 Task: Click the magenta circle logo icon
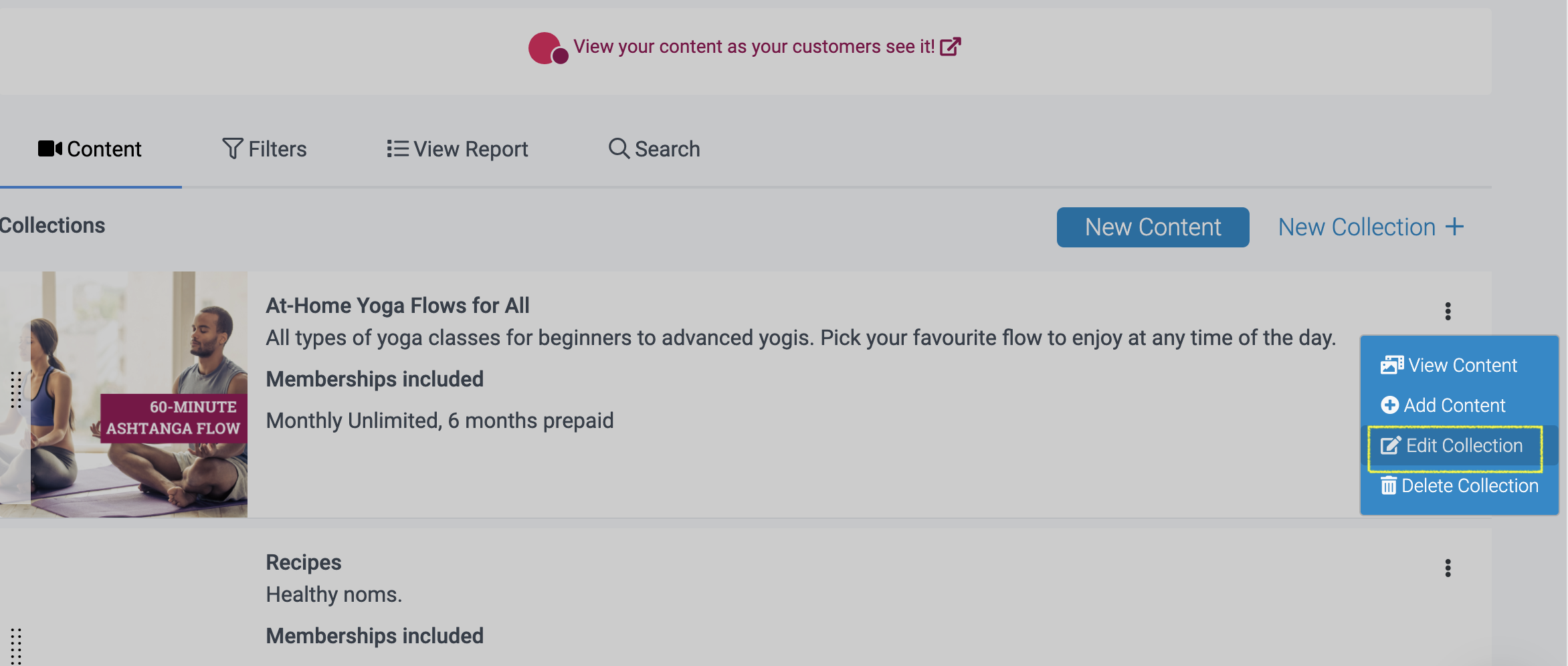tap(547, 48)
